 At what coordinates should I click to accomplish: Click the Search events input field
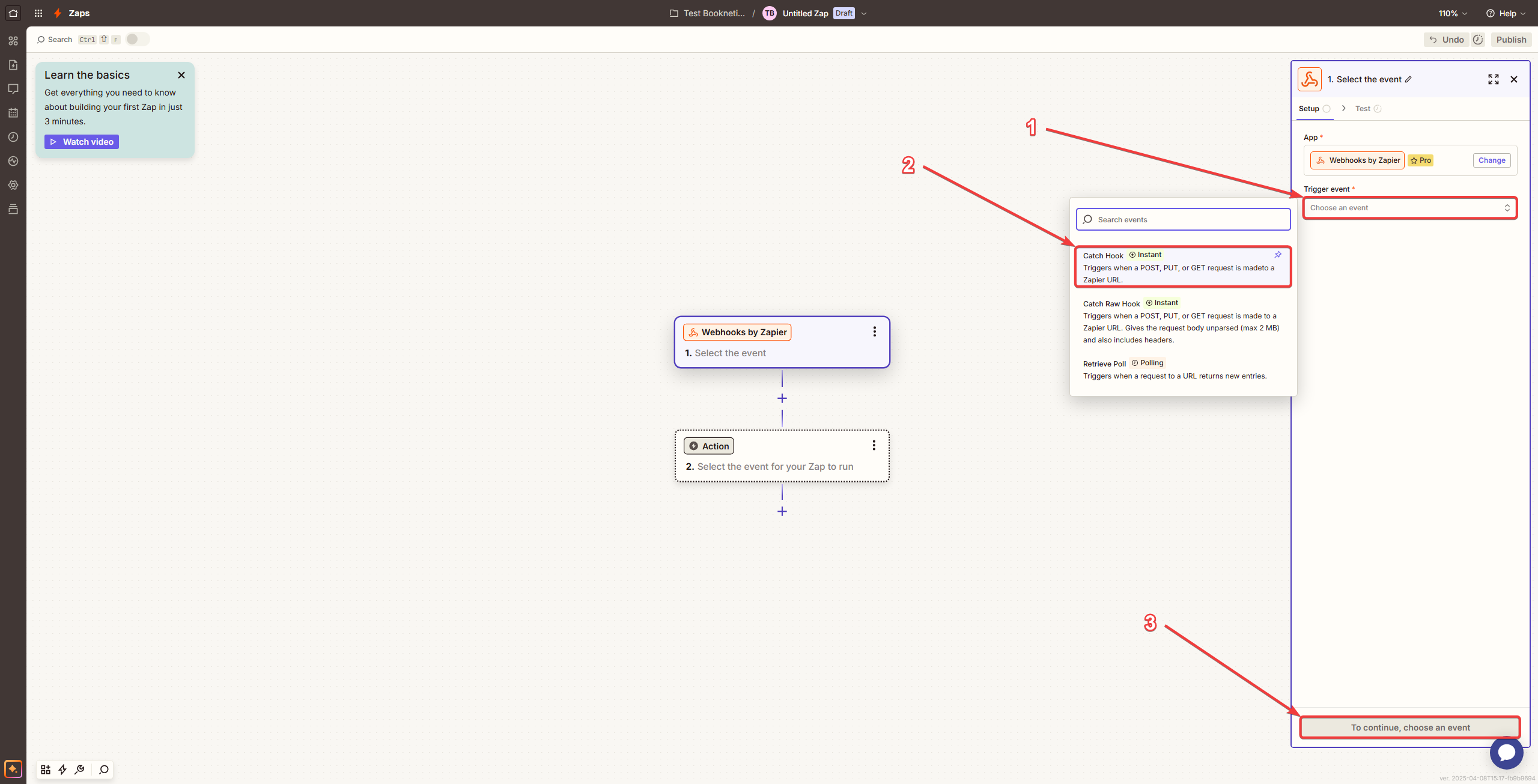coord(1183,219)
